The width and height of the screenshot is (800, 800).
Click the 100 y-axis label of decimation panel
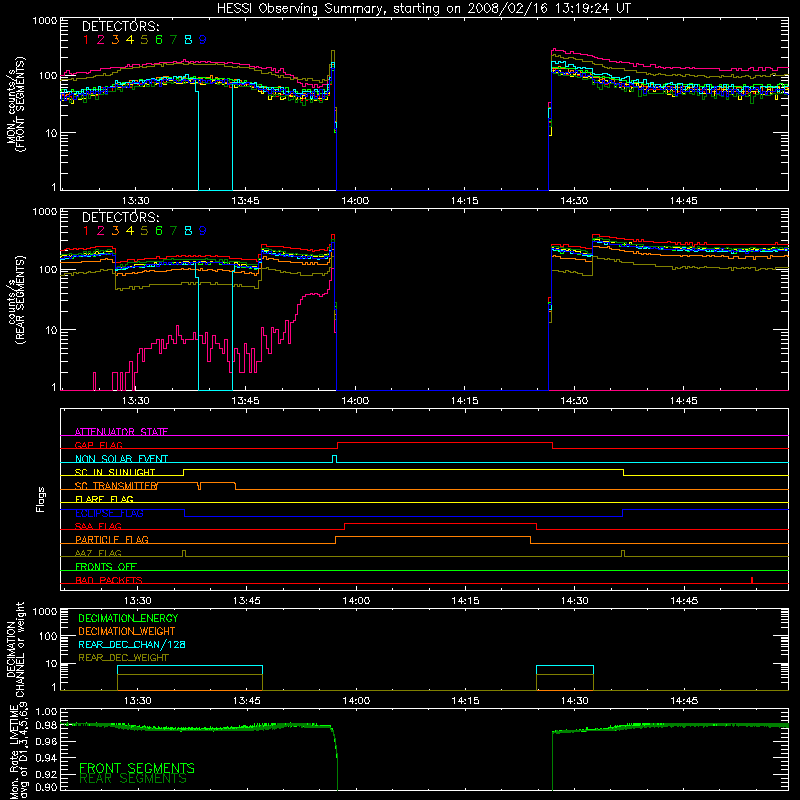tap(48, 636)
